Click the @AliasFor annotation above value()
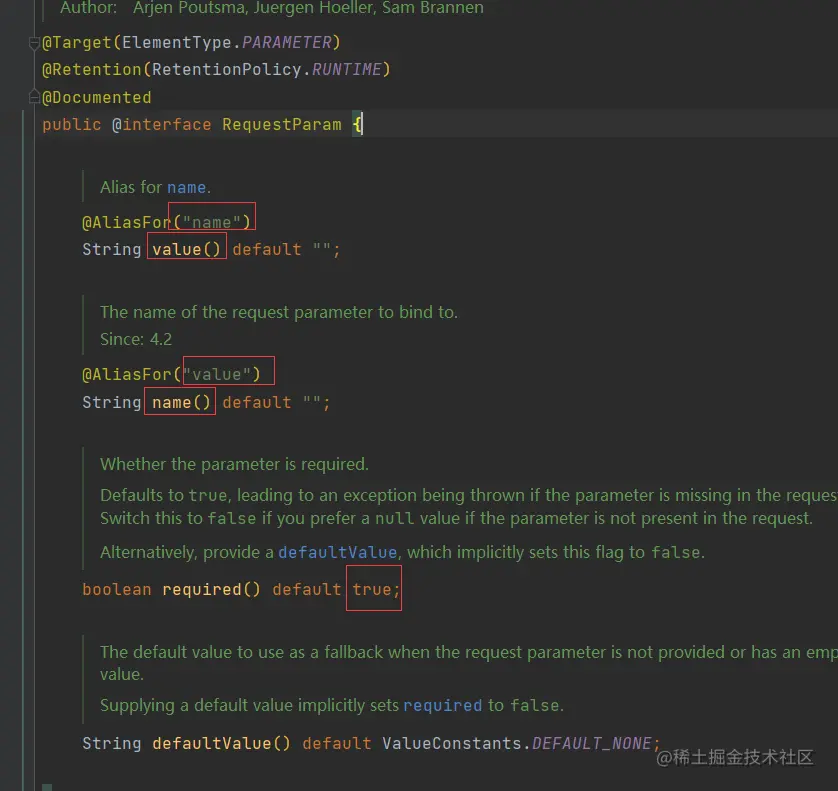 (126, 222)
